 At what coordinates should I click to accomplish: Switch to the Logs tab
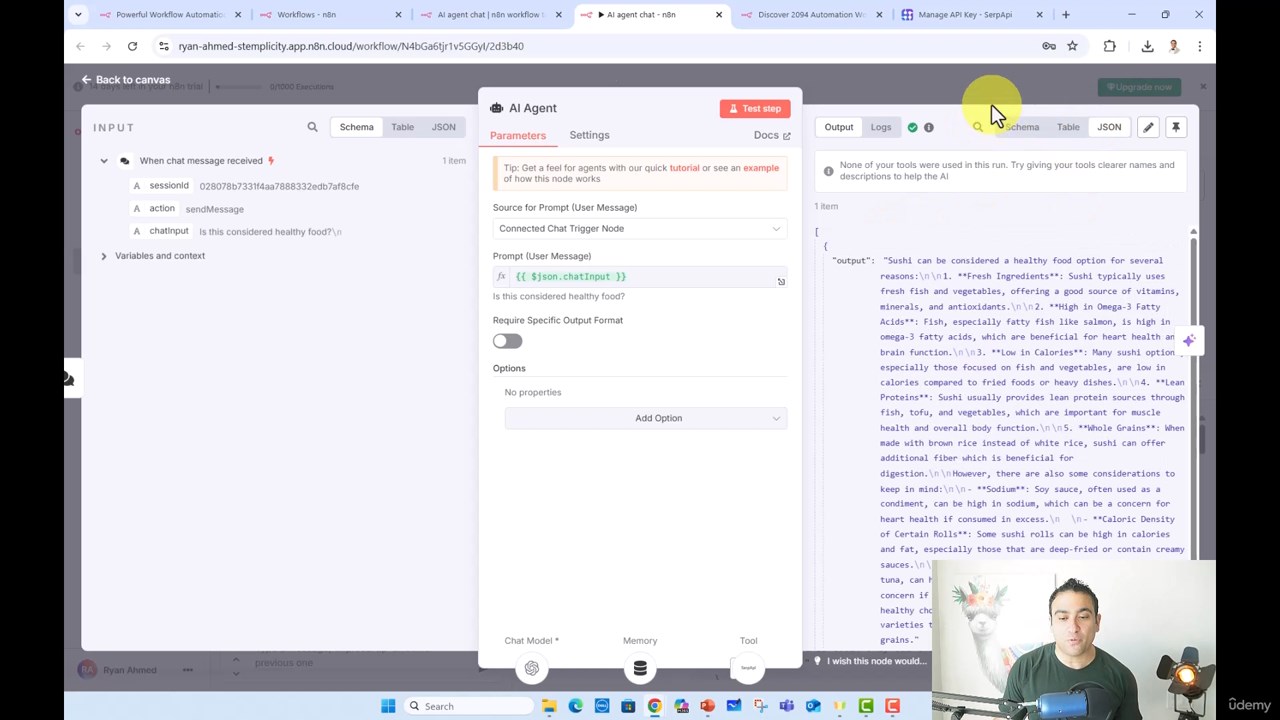point(881,127)
